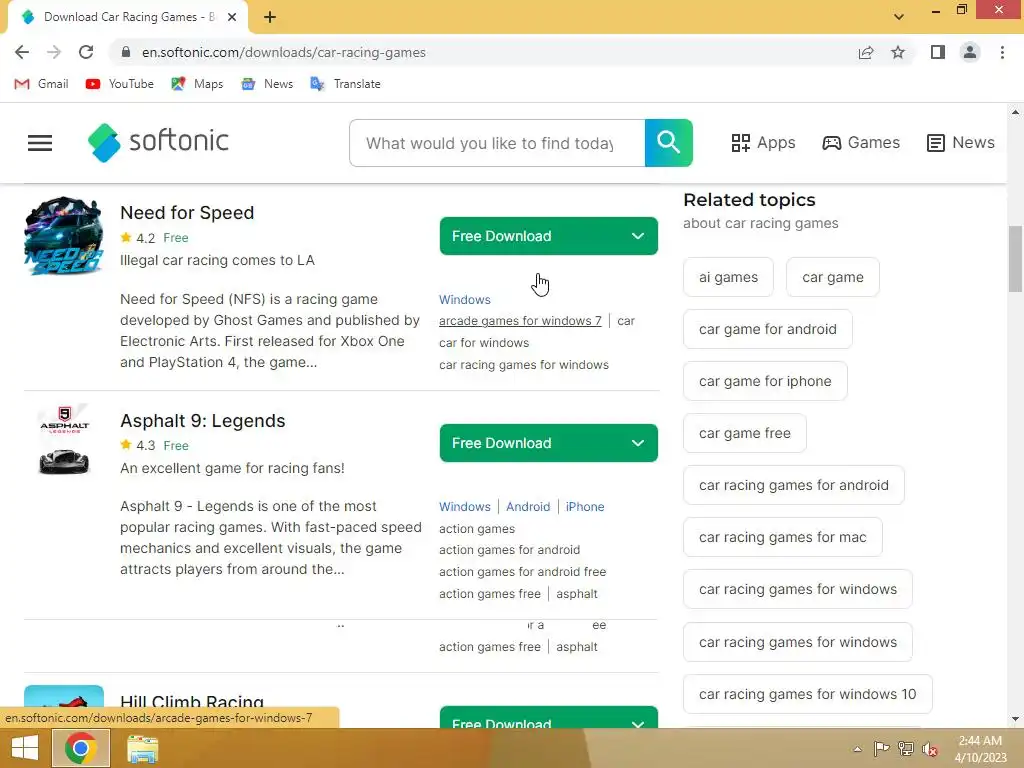Expand Asphalt 9 download options arrow
The height and width of the screenshot is (768, 1024).
(638, 443)
